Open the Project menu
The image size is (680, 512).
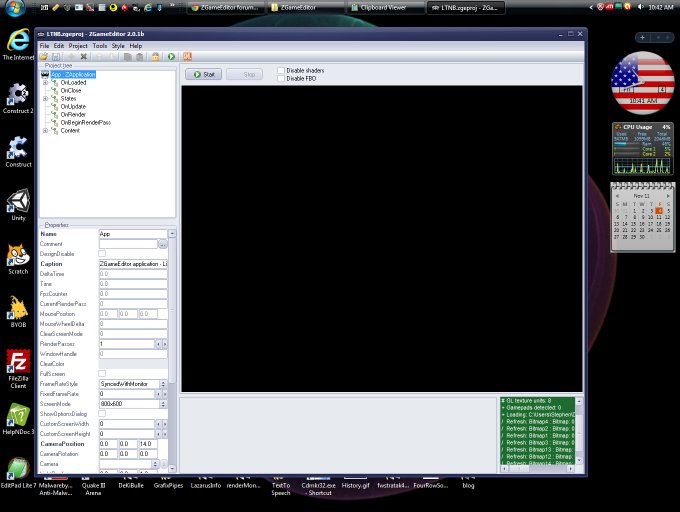[x=78, y=46]
